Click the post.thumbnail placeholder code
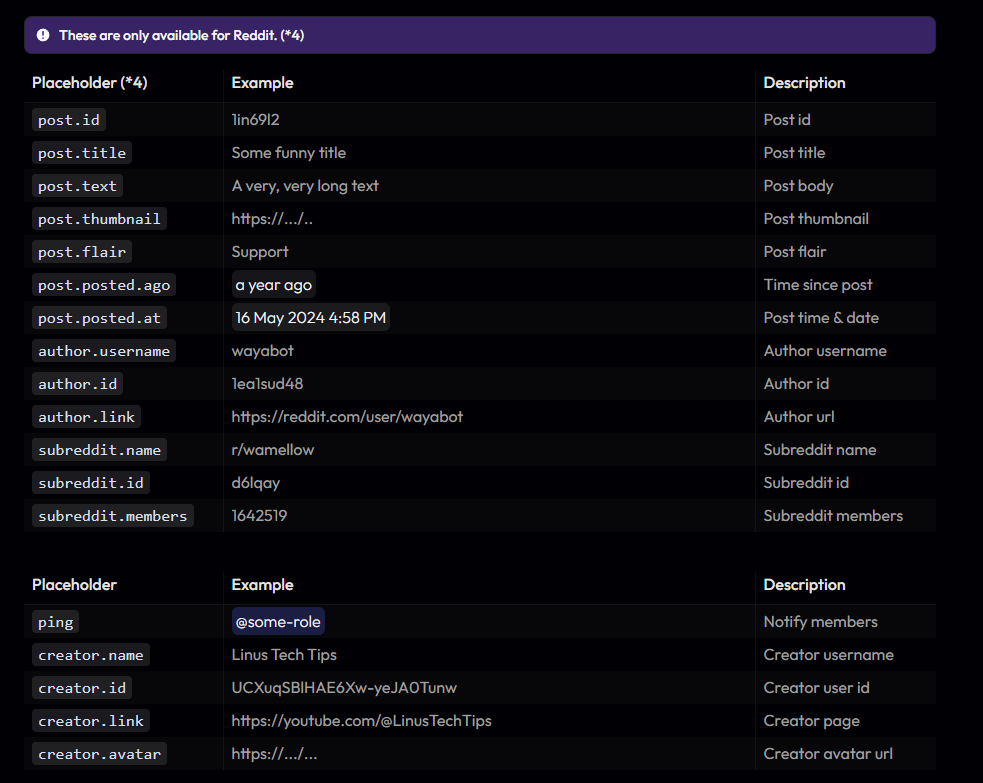This screenshot has height=783, width=983. (x=99, y=219)
